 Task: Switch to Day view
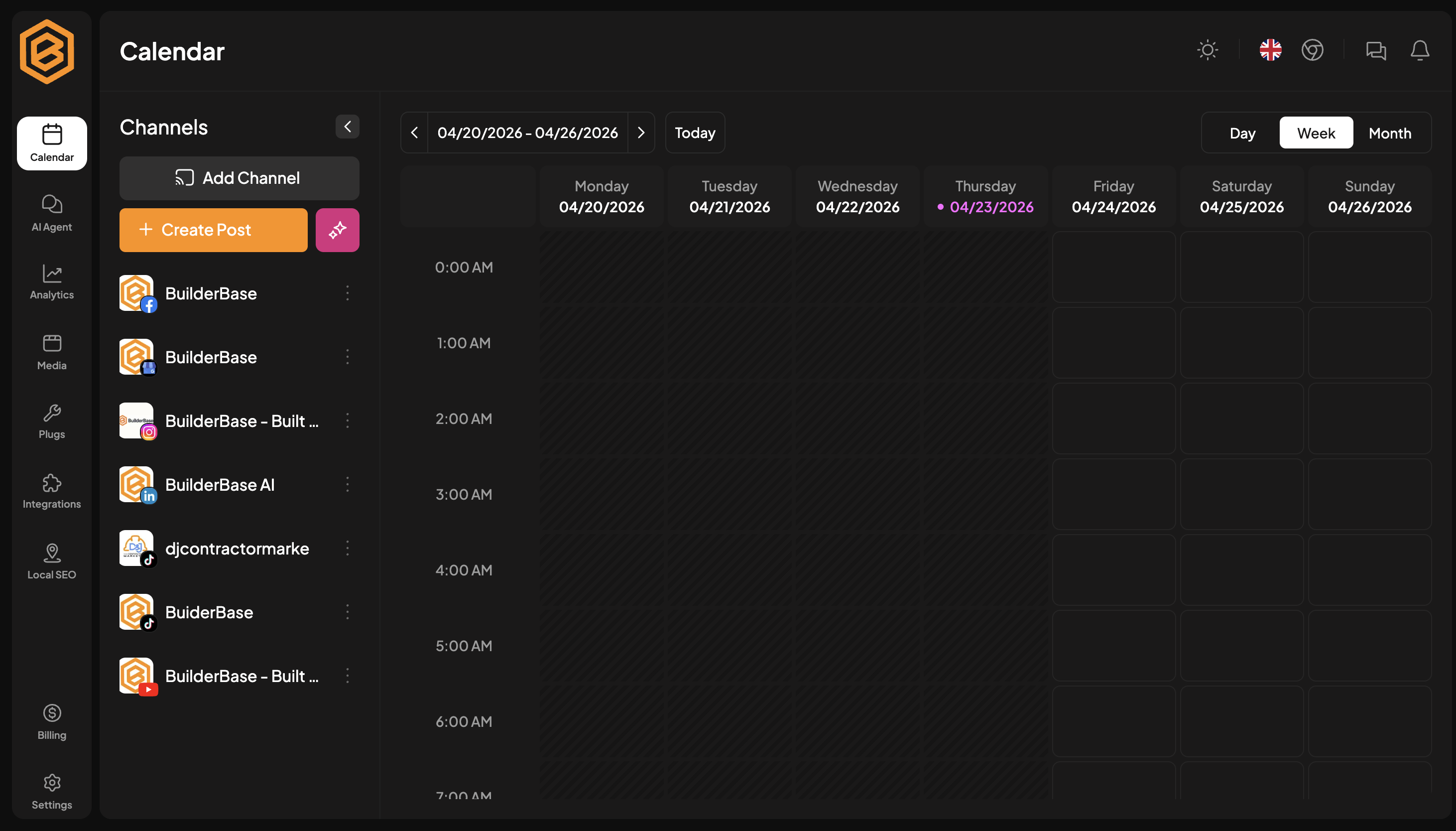pyautogui.click(x=1242, y=133)
